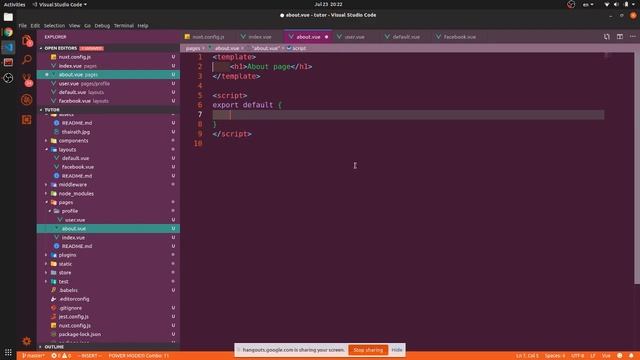Open package-lock.json in file tree
The height and width of the screenshot is (360, 640).
click(79, 334)
